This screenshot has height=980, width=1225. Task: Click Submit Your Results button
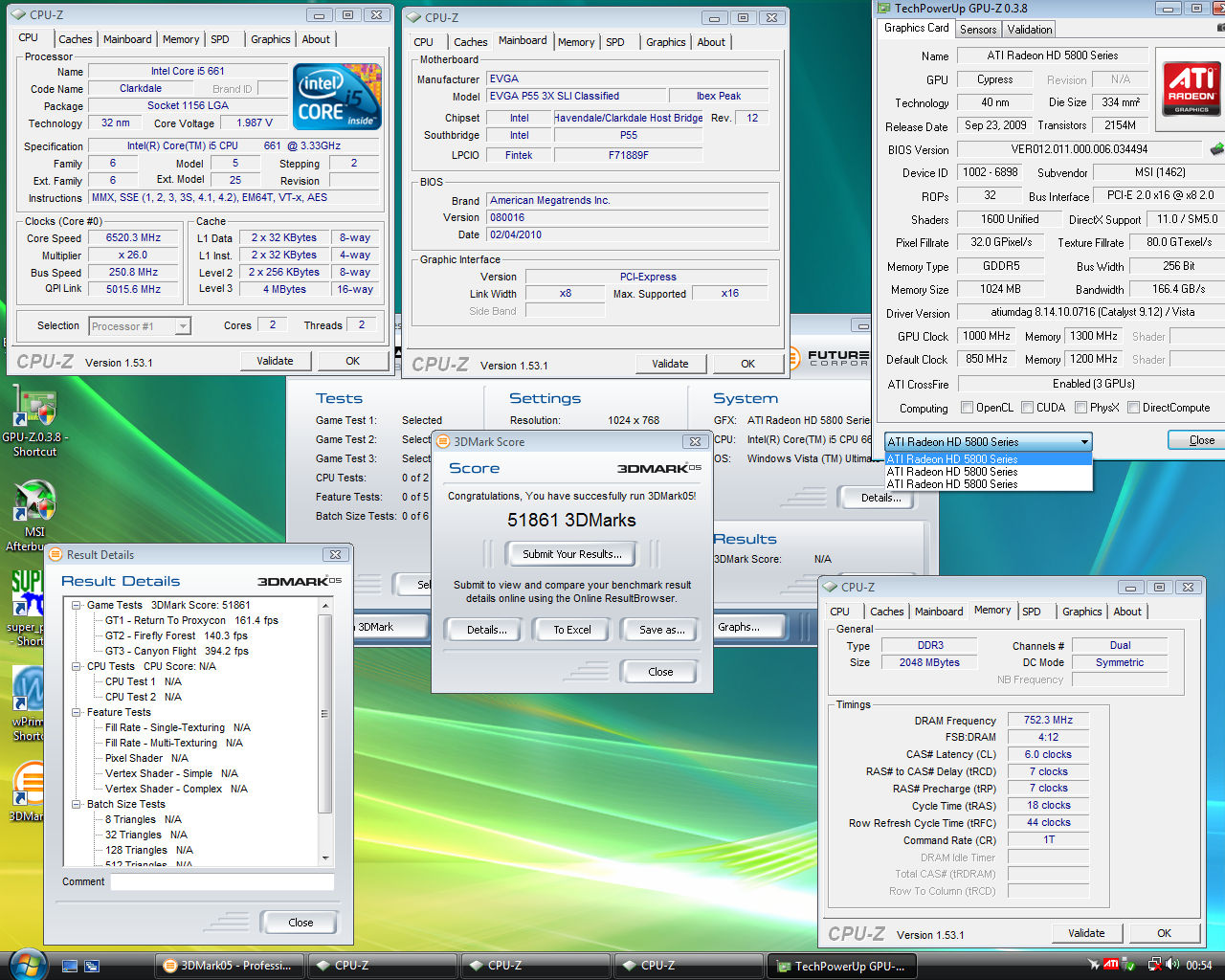572,554
